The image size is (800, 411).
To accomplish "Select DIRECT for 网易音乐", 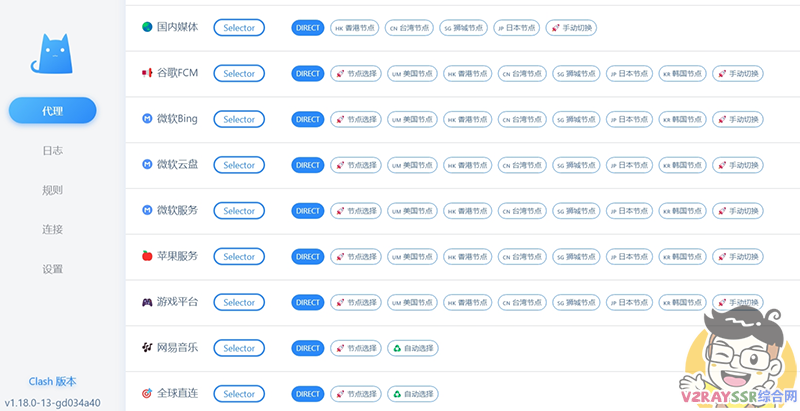I will coord(308,348).
